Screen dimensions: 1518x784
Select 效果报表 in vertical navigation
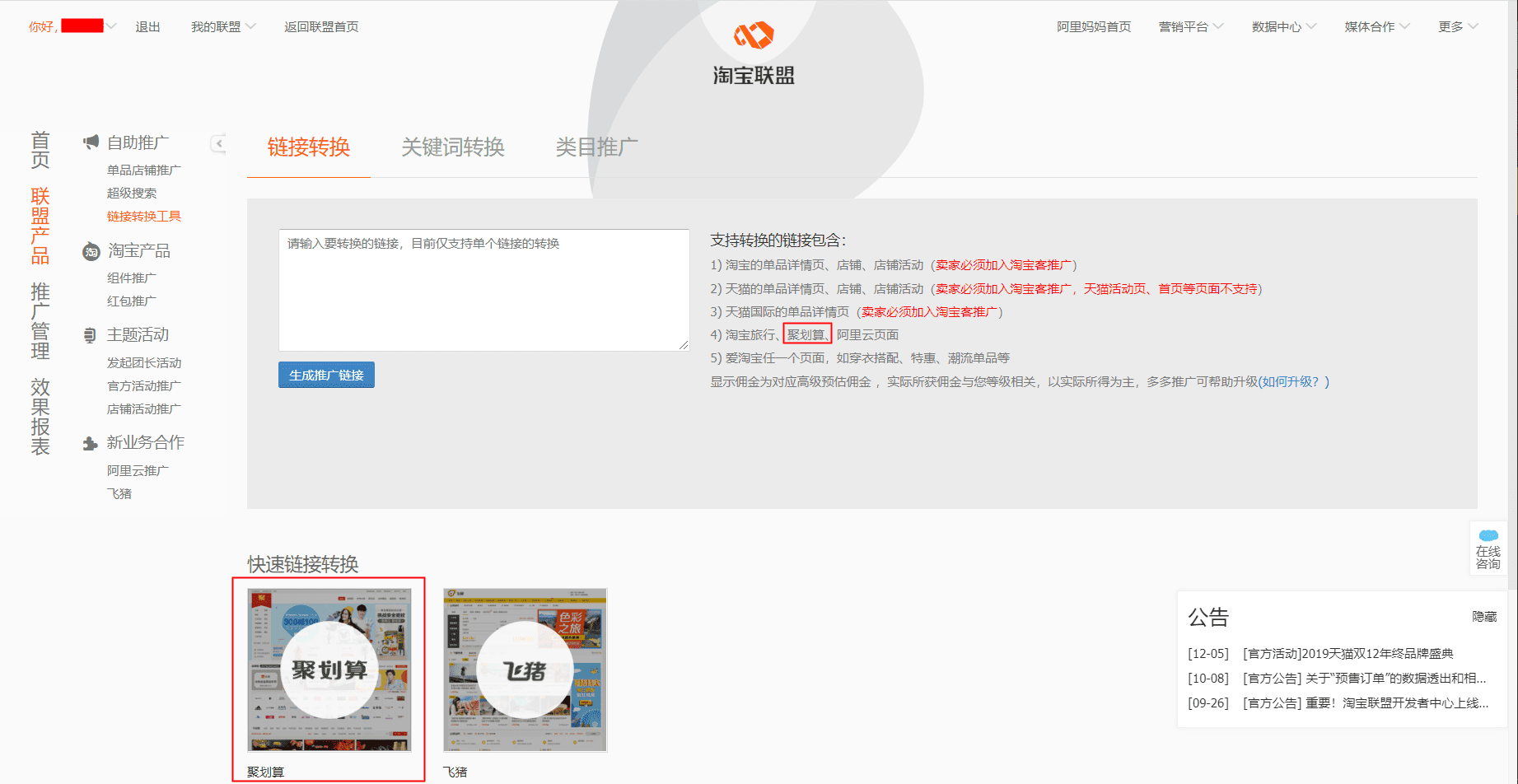coord(40,417)
